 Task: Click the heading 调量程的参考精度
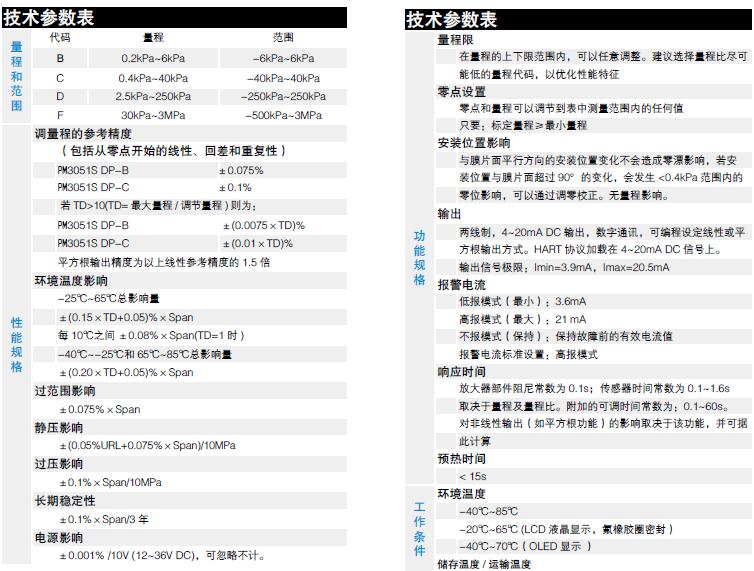(83, 134)
